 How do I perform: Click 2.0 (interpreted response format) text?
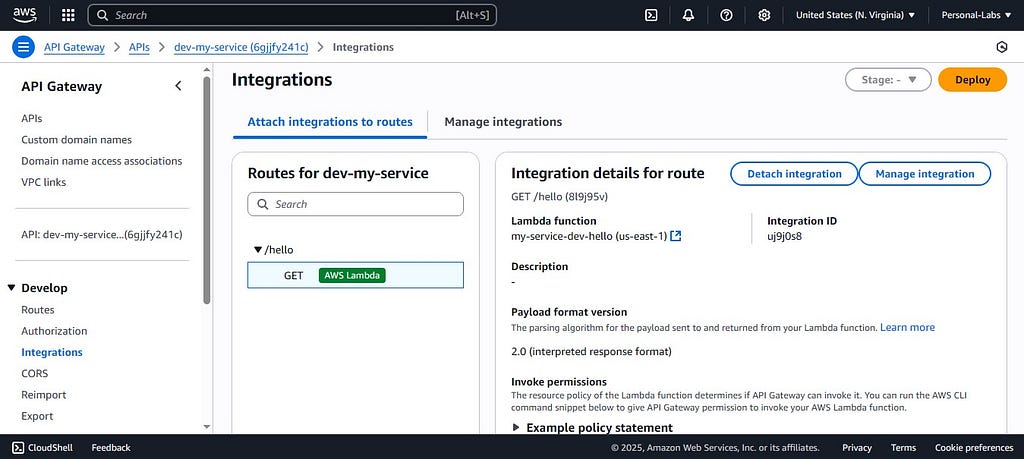[591, 351]
